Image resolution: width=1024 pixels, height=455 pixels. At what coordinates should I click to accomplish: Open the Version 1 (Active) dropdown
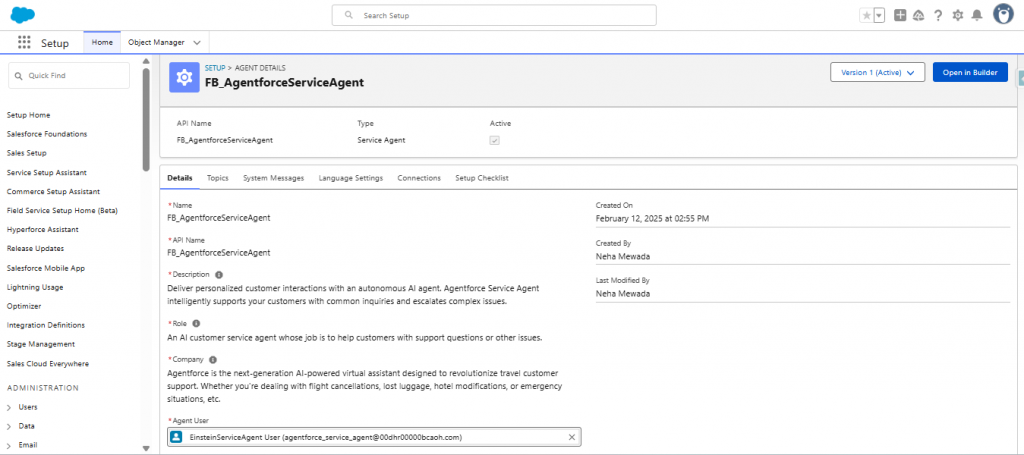[877, 72]
